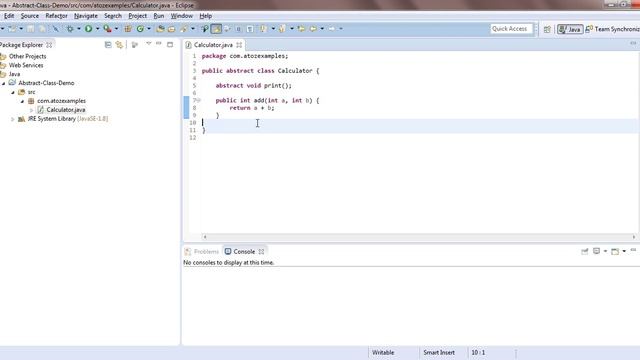640x360 pixels.
Task: Open the Refactor menu
Action: [x=56, y=16]
